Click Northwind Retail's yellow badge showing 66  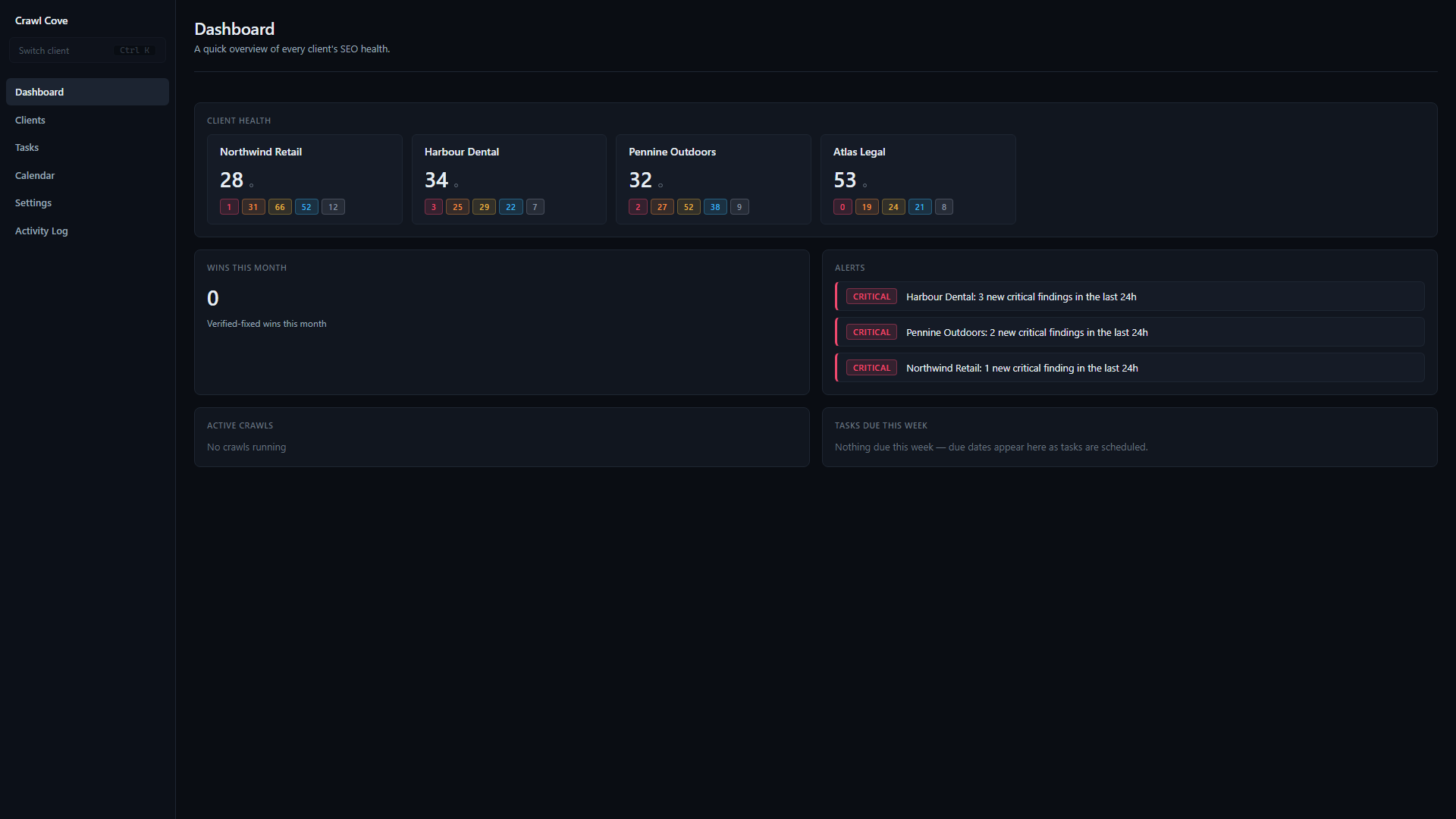tap(280, 207)
